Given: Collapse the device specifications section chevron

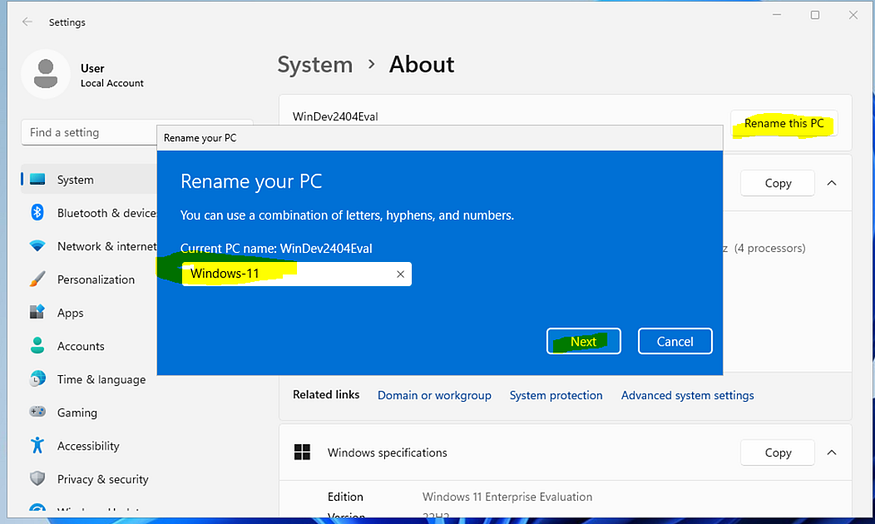Looking at the screenshot, I should [x=831, y=183].
